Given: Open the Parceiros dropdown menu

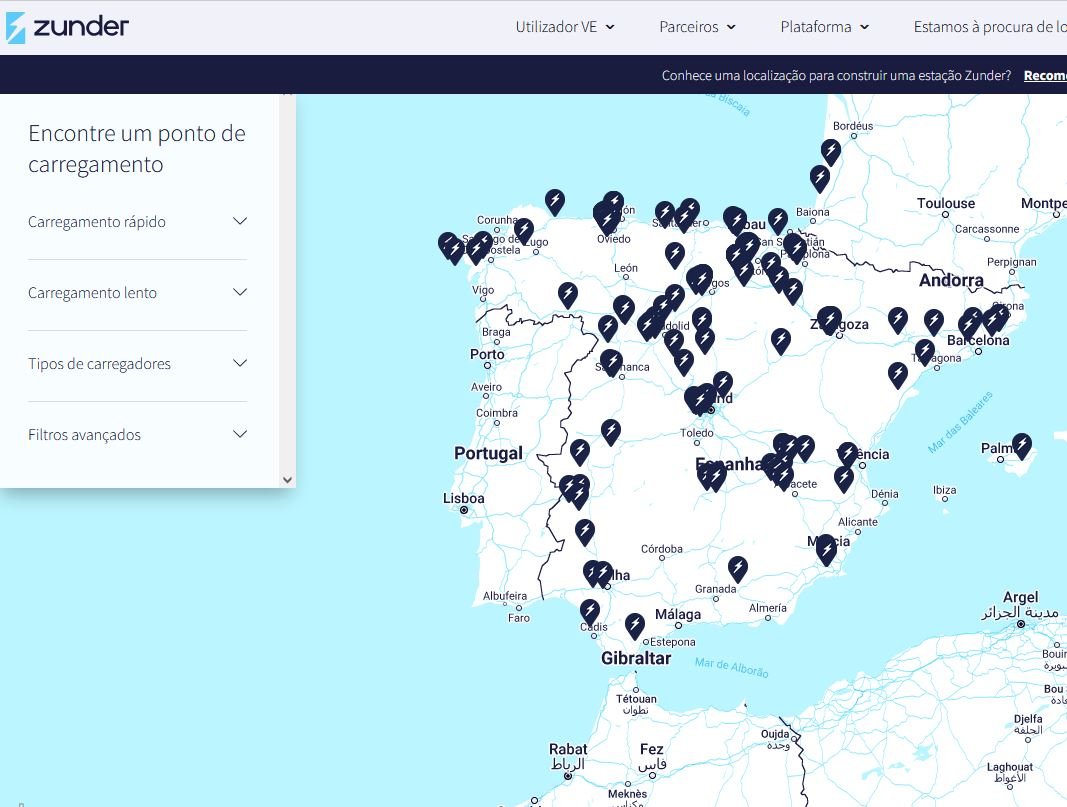Looking at the screenshot, I should 697,27.
